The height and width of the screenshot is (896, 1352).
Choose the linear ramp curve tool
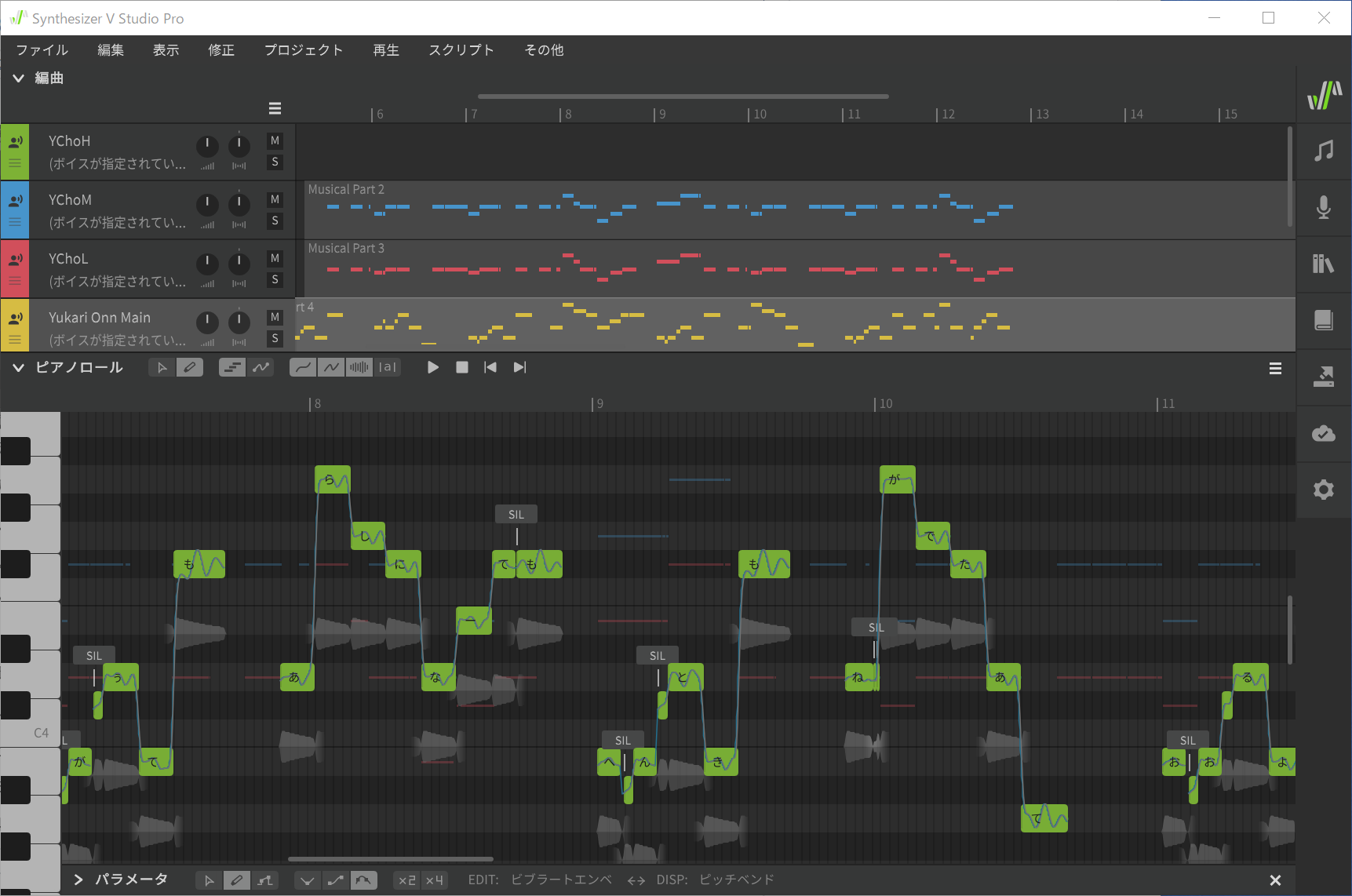[x=336, y=880]
